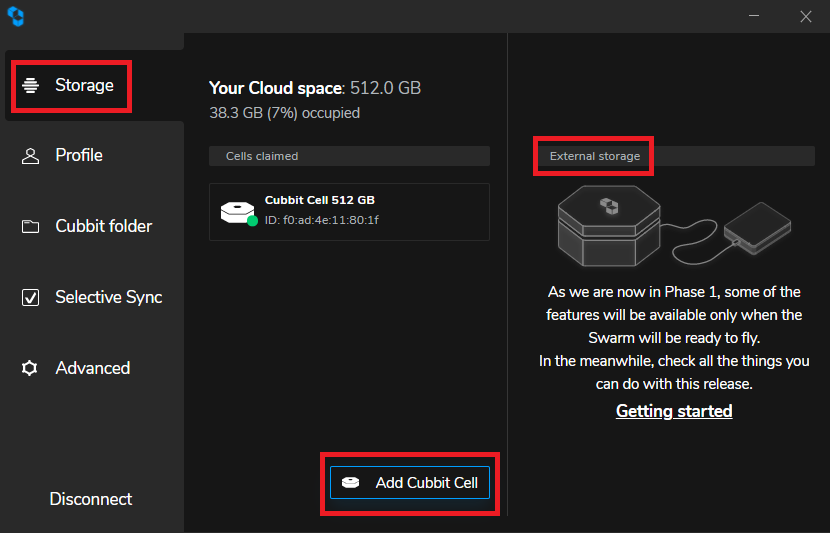Click the Phase 1 information paragraph
Image resolution: width=830 pixels, height=533 pixels.
coord(674,338)
